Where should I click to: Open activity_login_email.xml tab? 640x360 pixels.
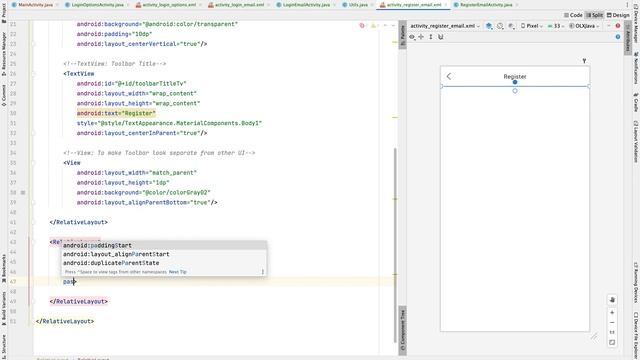pyautogui.click(x=239, y=5)
